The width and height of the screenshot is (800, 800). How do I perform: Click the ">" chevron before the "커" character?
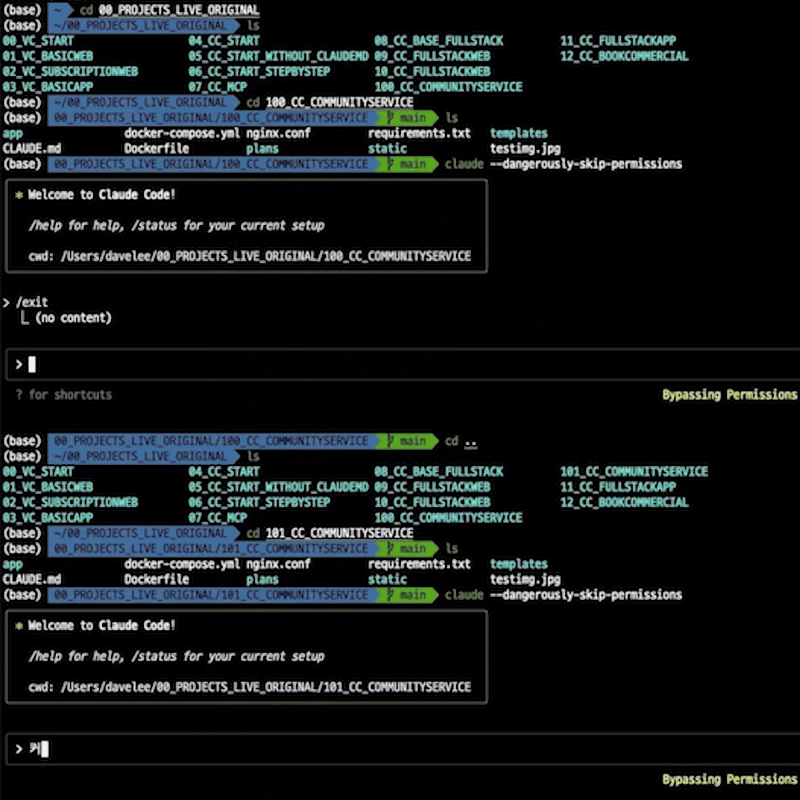(18, 749)
